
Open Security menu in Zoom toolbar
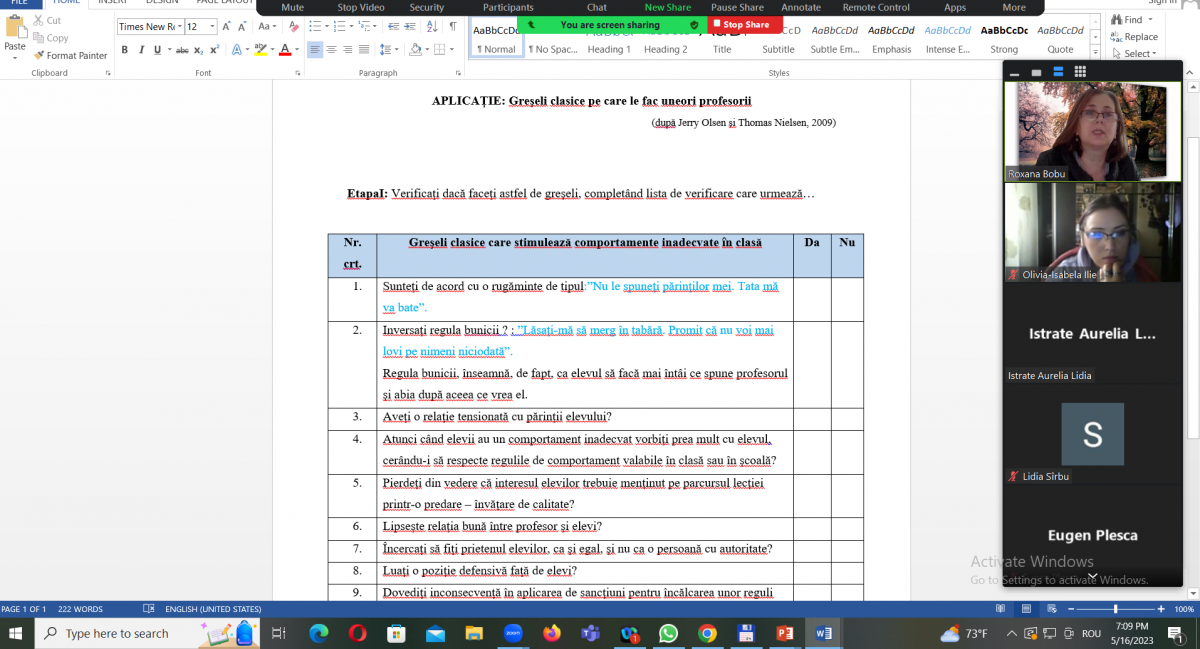pos(427,7)
